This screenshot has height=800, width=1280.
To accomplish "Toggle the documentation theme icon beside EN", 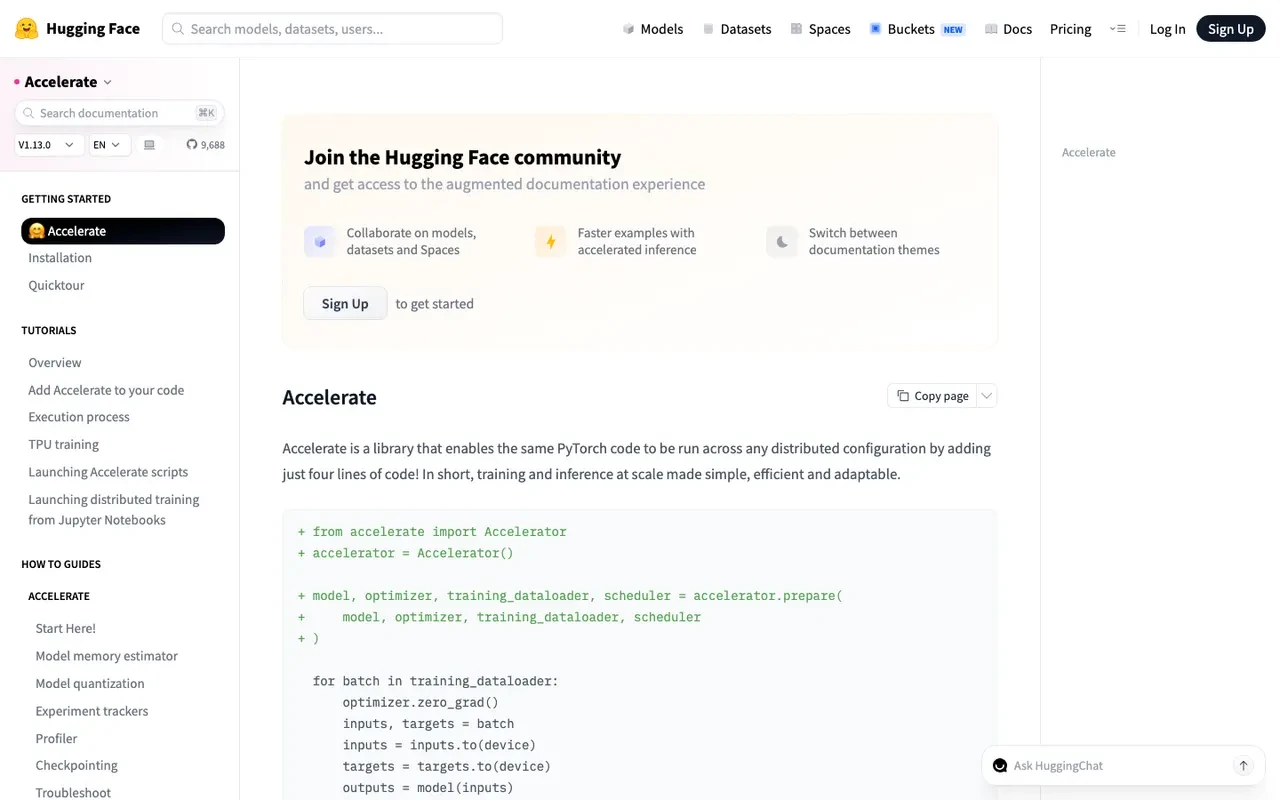I will [x=149, y=145].
